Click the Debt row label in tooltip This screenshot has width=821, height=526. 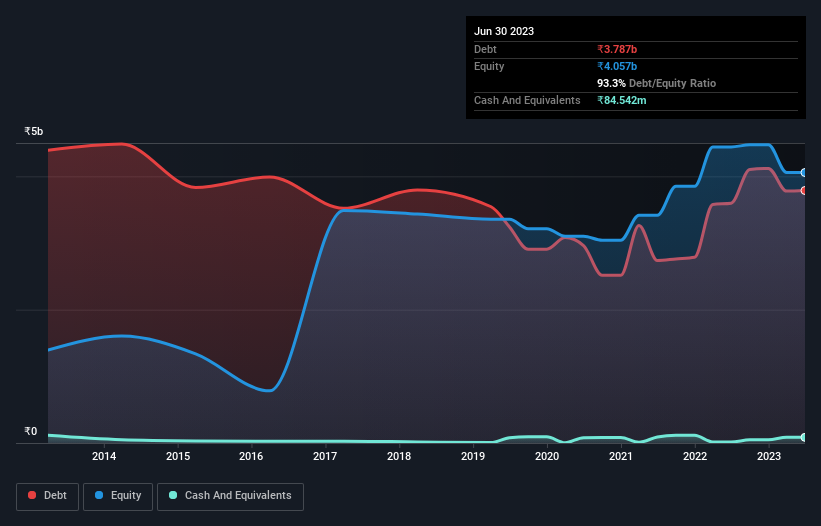(x=485, y=49)
